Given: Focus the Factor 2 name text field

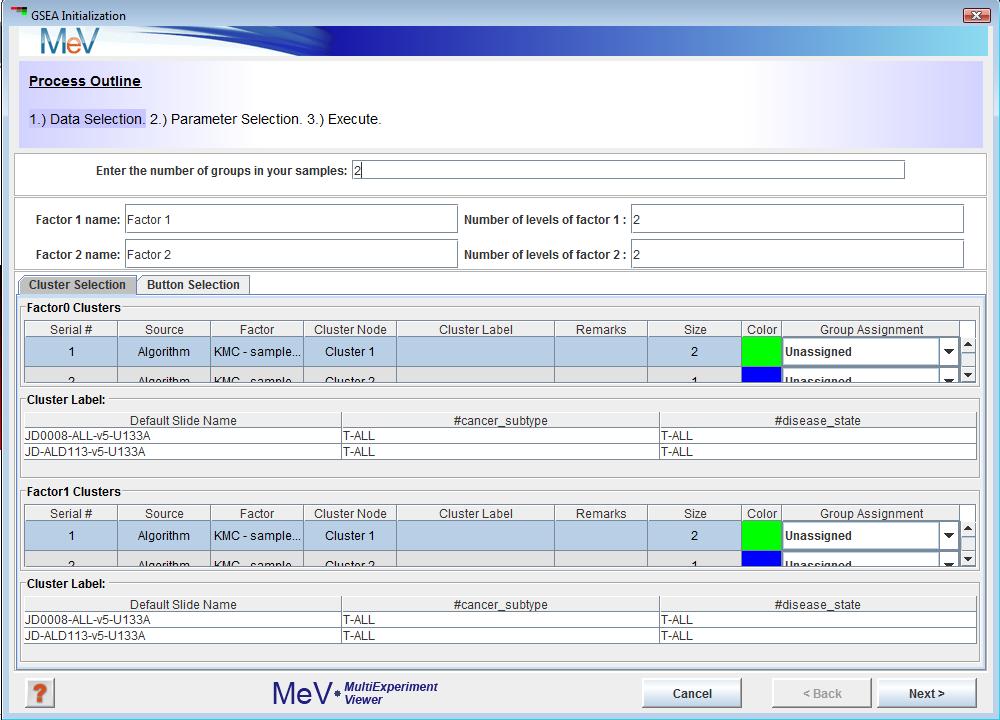Looking at the screenshot, I should point(290,254).
